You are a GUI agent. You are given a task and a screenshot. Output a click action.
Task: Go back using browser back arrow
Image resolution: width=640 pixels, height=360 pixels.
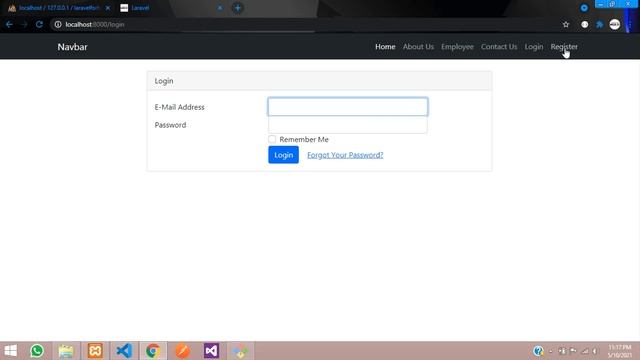pyautogui.click(x=9, y=24)
